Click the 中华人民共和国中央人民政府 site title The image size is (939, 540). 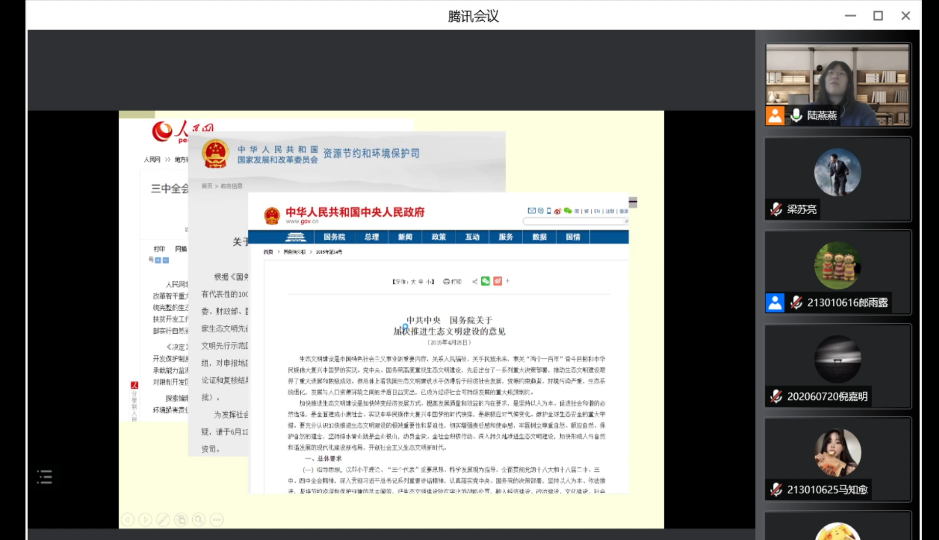click(x=354, y=213)
